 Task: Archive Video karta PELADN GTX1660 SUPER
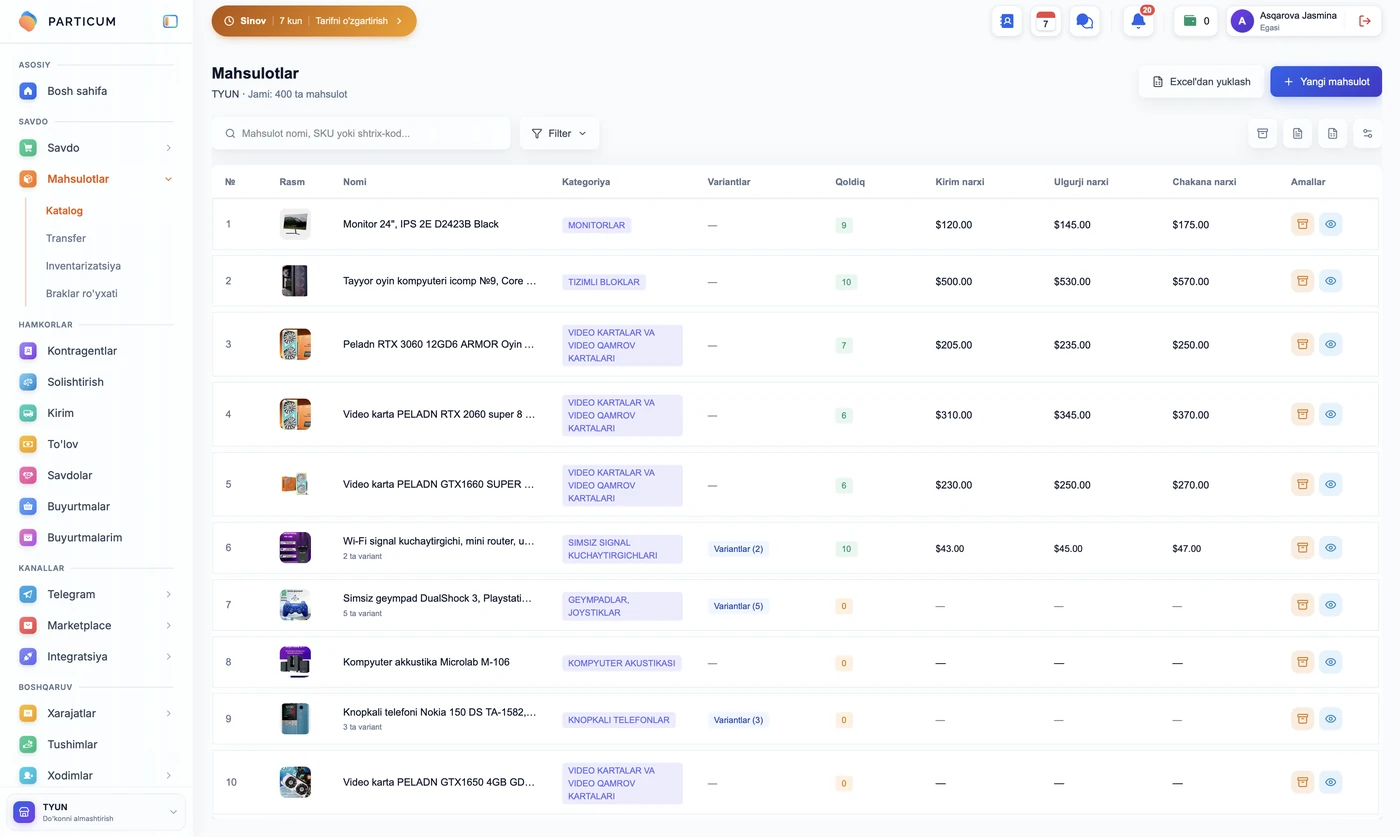point(1302,484)
